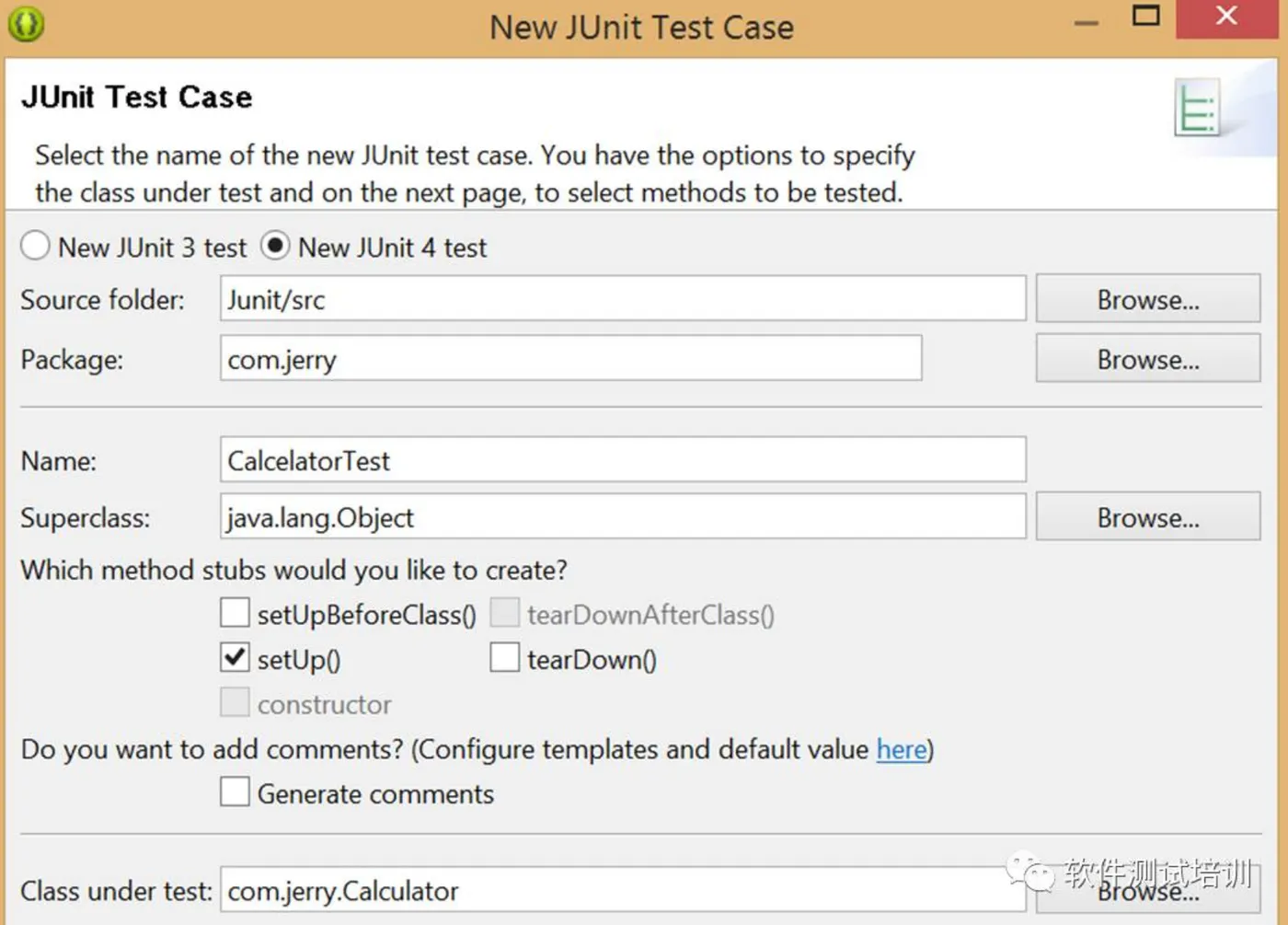The width and height of the screenshot is (1288, 925).
Task: Click the 'Which method stubs would you like to create?' text
Action: [293, 571]
